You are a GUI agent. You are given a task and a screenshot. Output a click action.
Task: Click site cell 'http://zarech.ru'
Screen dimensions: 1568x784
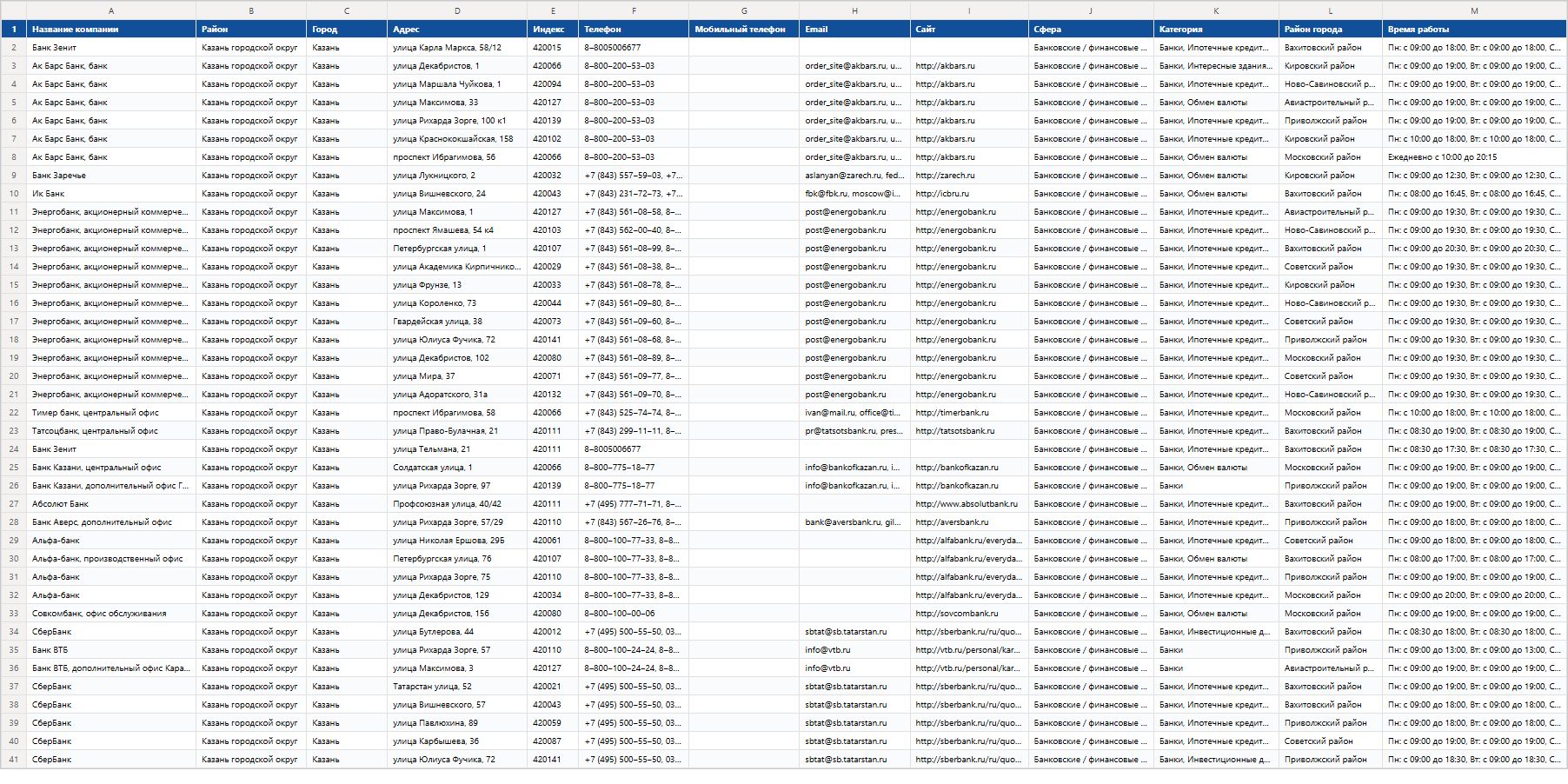pos(969,176)
